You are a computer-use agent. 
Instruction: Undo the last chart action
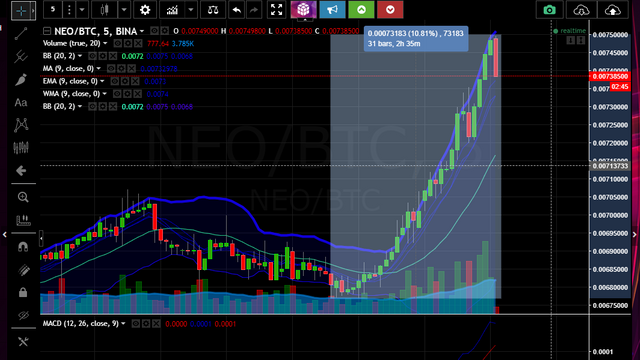(x=236, y=10)
